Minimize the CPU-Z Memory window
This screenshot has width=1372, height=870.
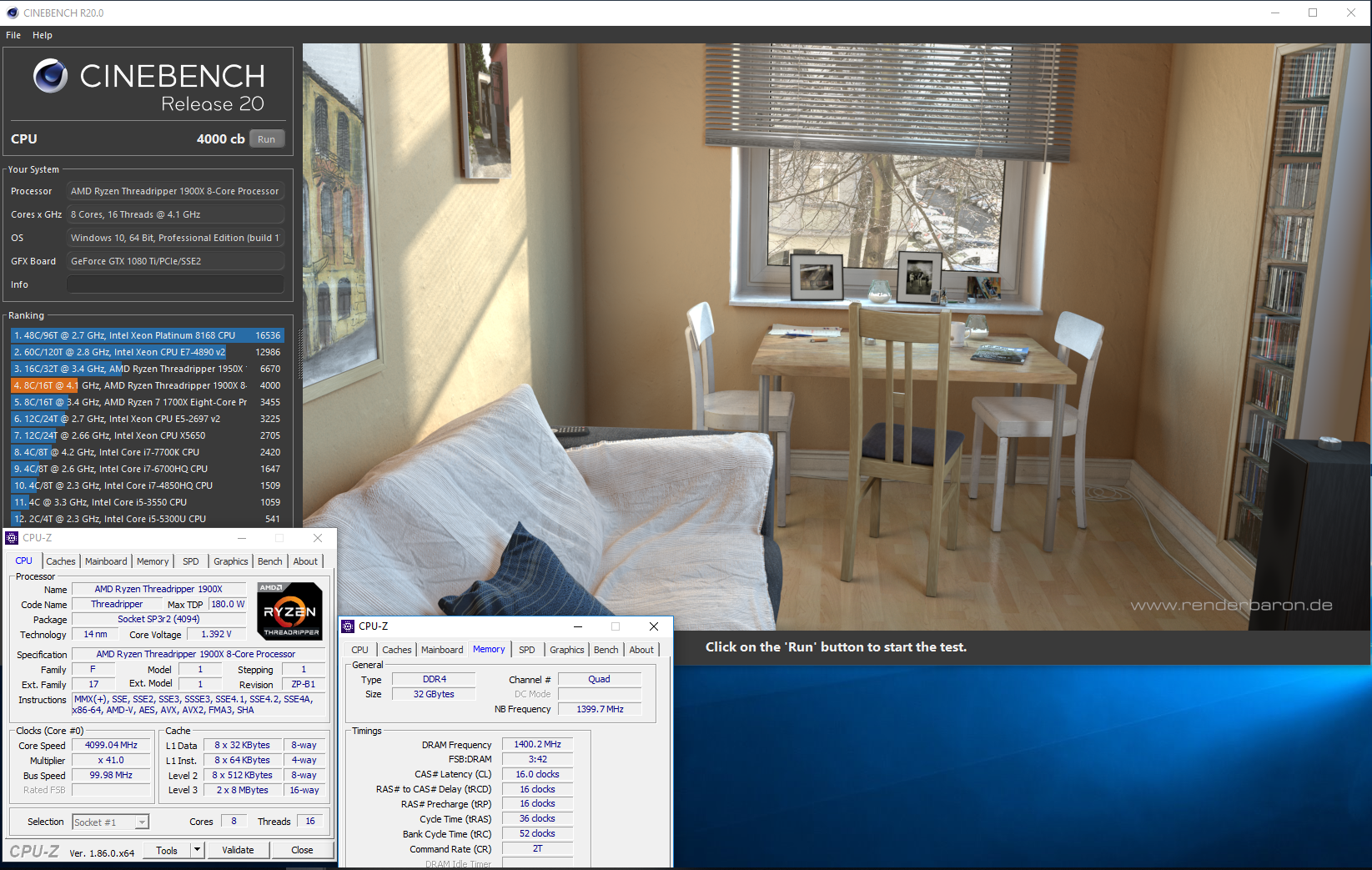coord(577,626)
